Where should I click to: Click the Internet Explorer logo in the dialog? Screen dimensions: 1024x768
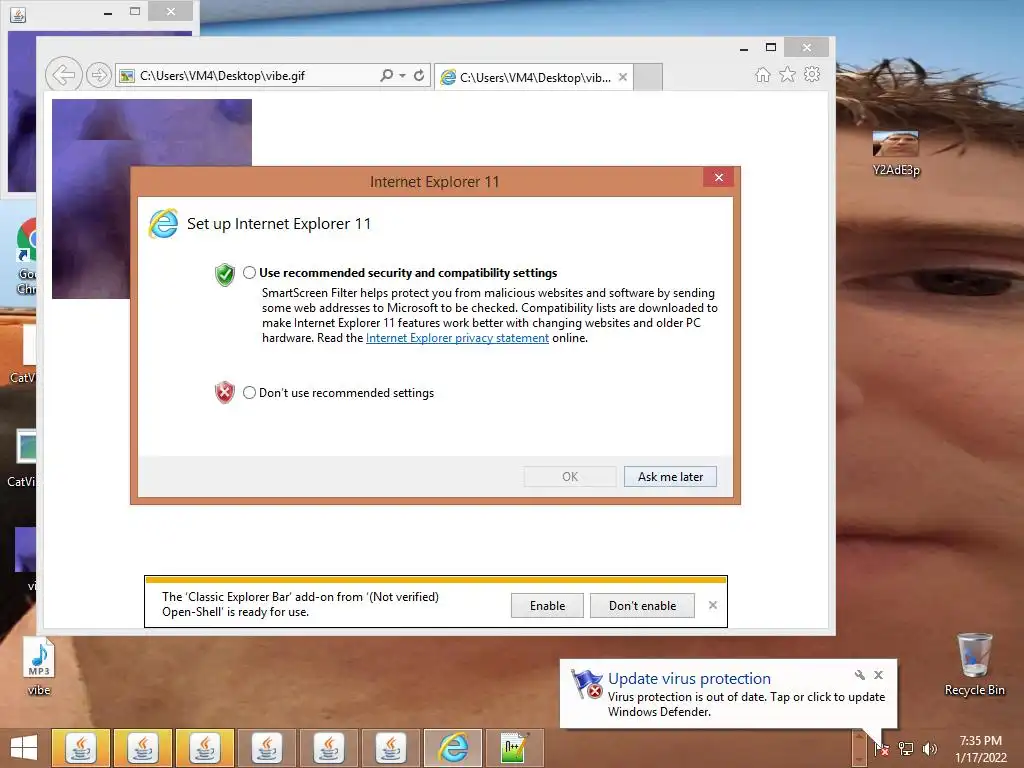pyautogui.click(x=163, y=224)
